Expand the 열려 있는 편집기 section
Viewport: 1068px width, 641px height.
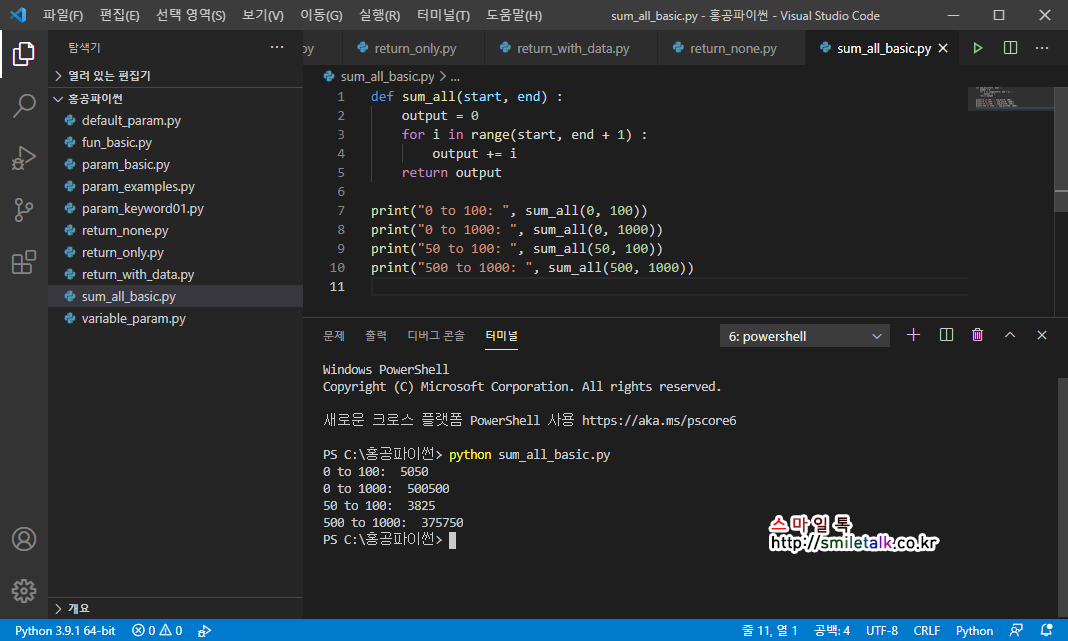(177, 76)
